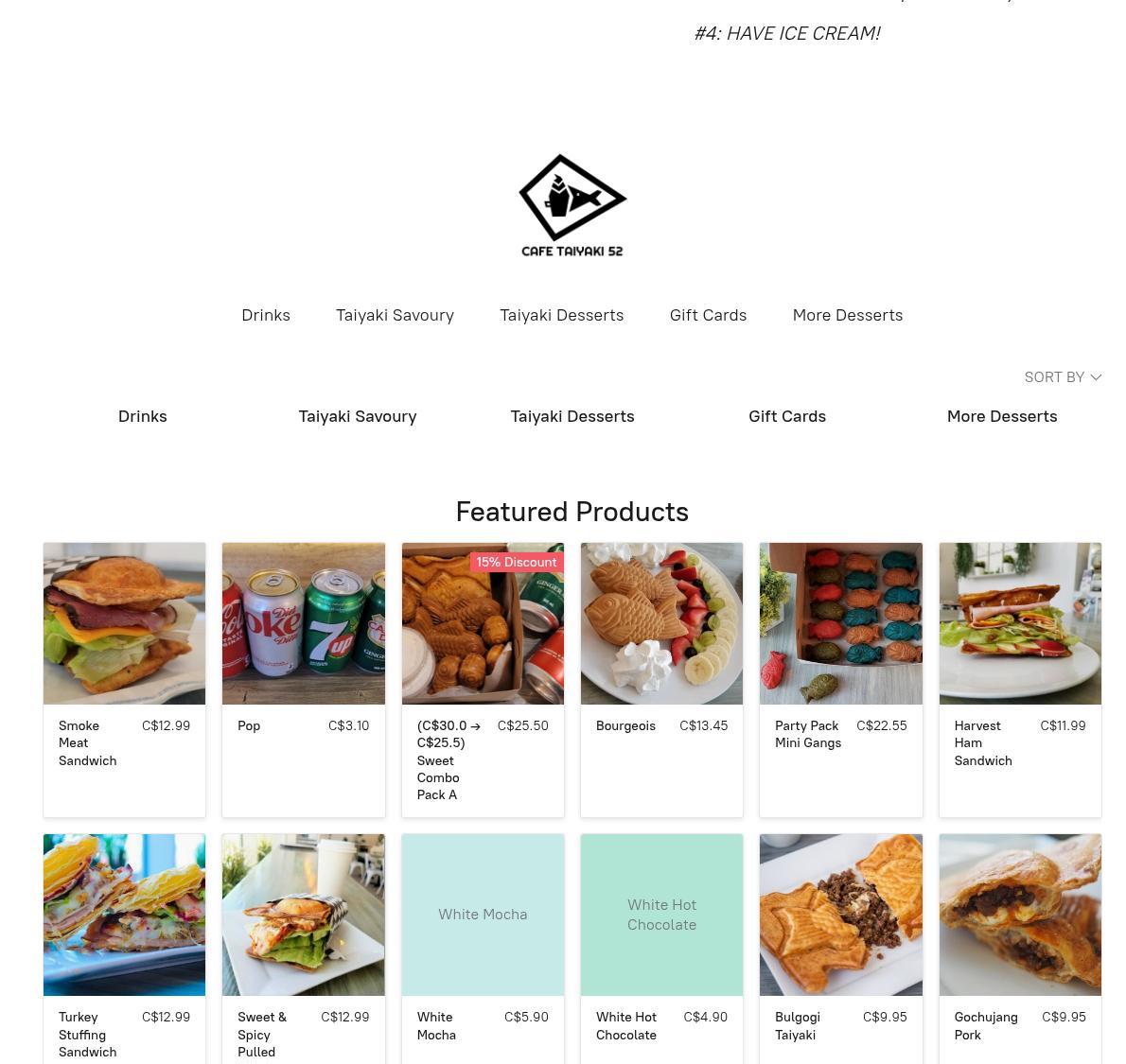Open the Pop soda cans product image

(x=303, y=623)
